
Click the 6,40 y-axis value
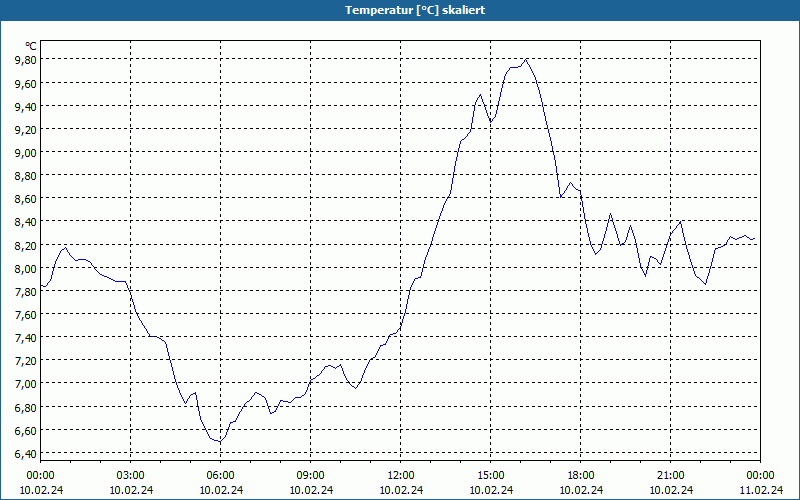click(26, 454)
